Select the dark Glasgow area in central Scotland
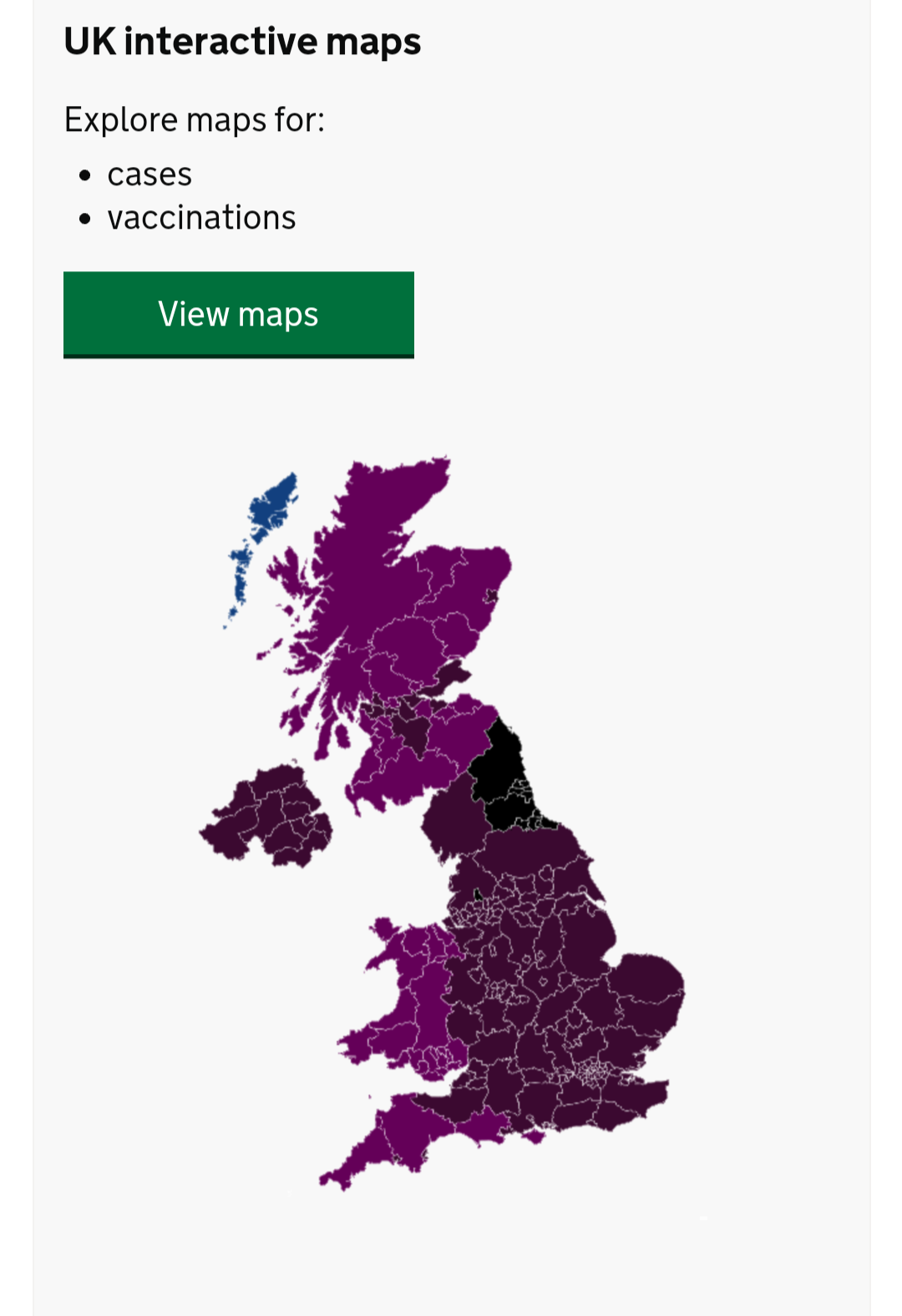 (x=411, y=726)
